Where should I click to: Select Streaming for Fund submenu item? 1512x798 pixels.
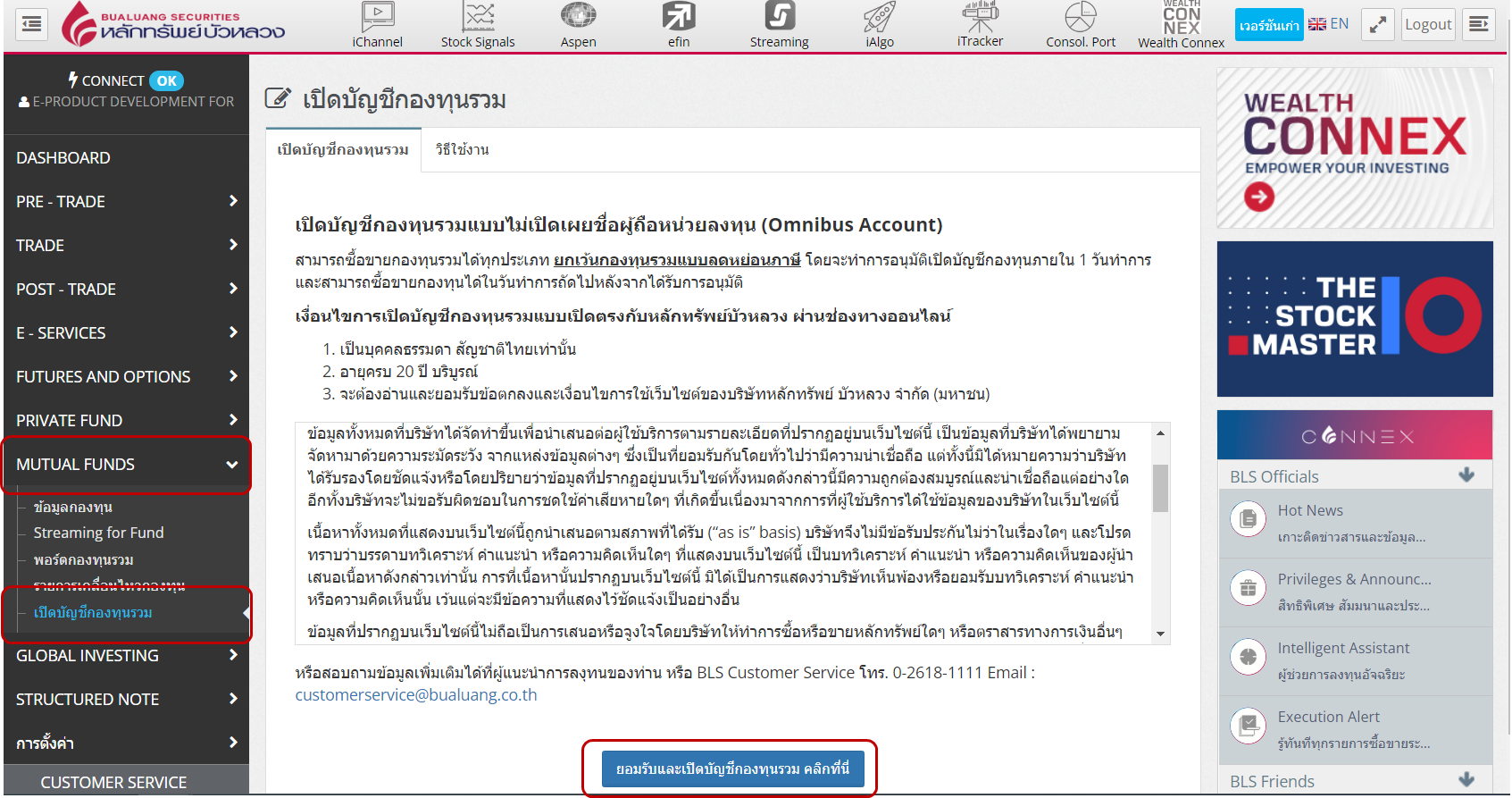[98, 533]
